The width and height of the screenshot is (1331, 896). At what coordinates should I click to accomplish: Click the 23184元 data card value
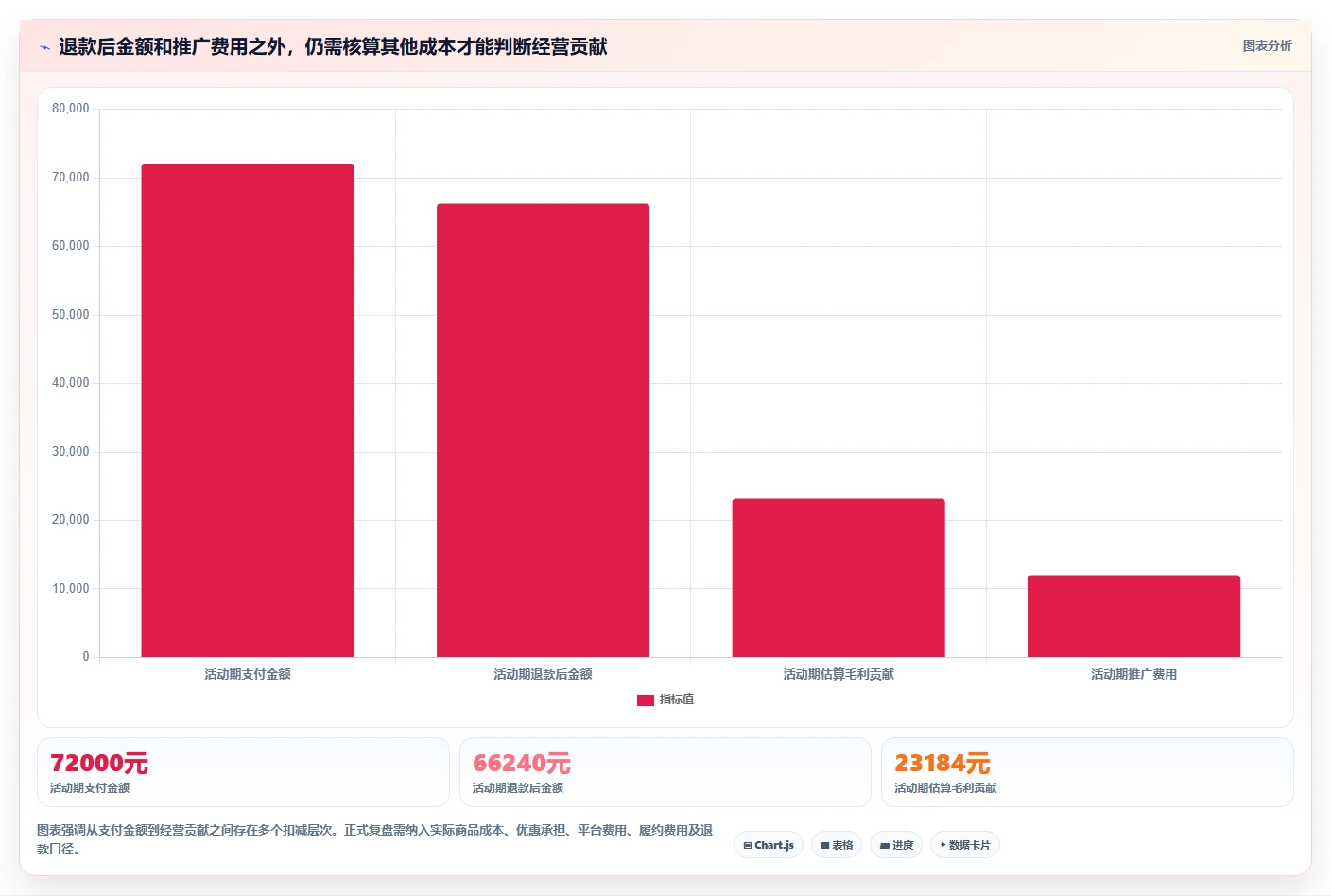coord(942,763)
